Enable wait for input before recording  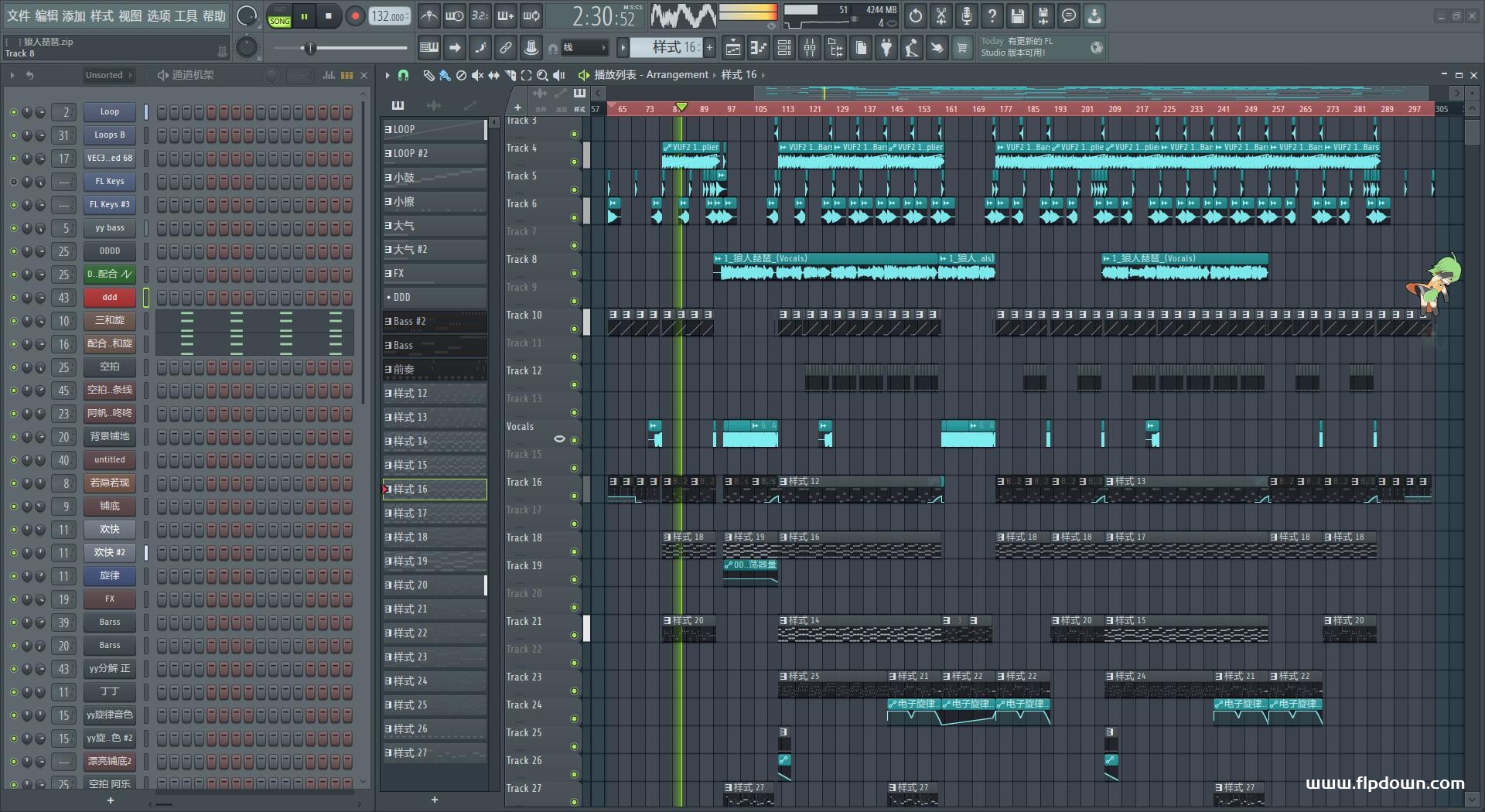tap(455, 15)
